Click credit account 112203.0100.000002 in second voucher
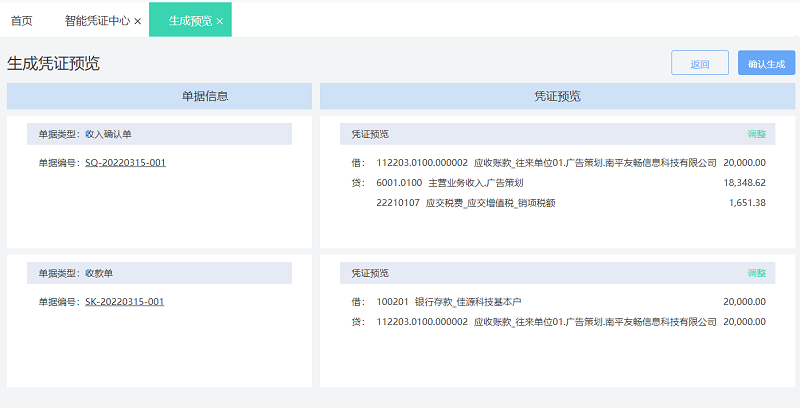 click(x=422, y=321)
